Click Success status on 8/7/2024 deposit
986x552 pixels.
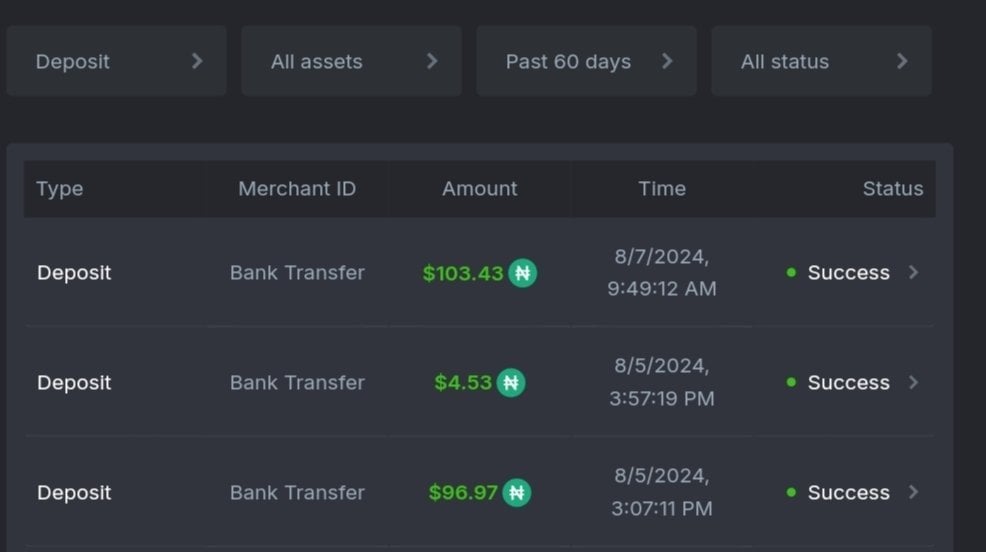tap(848, 273)
